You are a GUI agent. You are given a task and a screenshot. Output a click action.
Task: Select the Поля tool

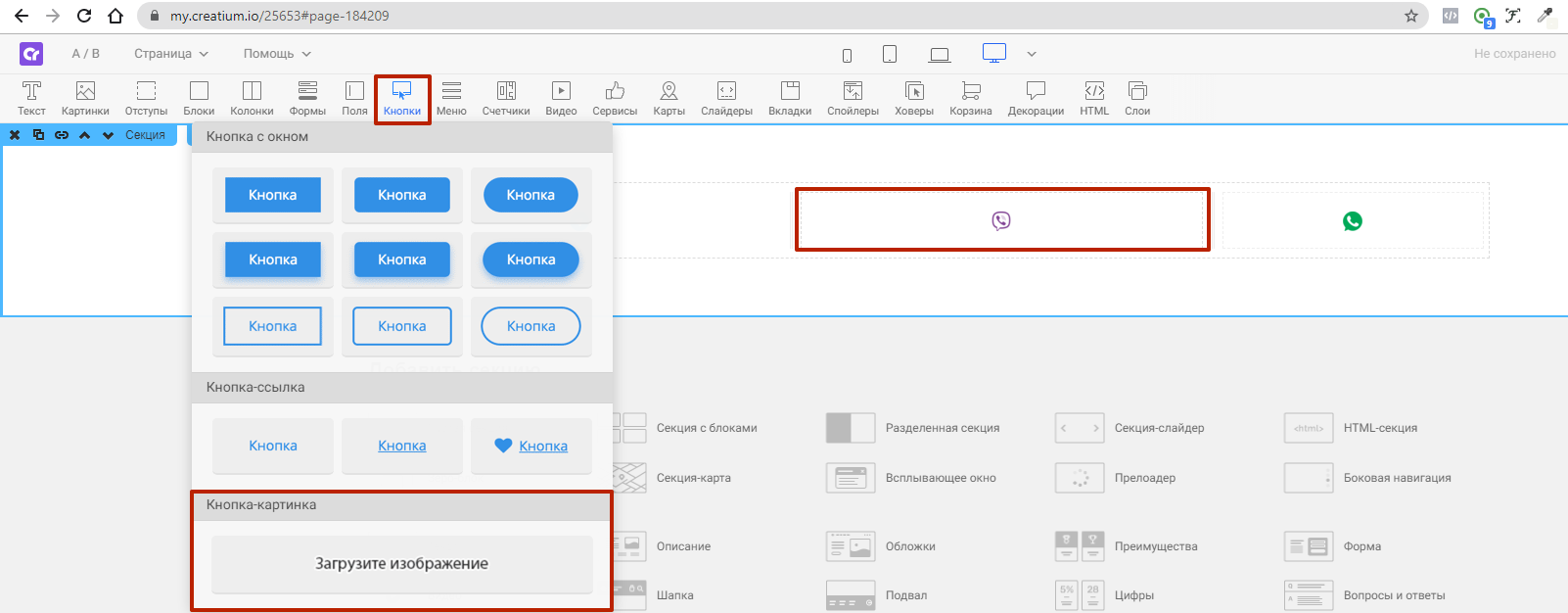pyautogui.click(x=354, y=99)
